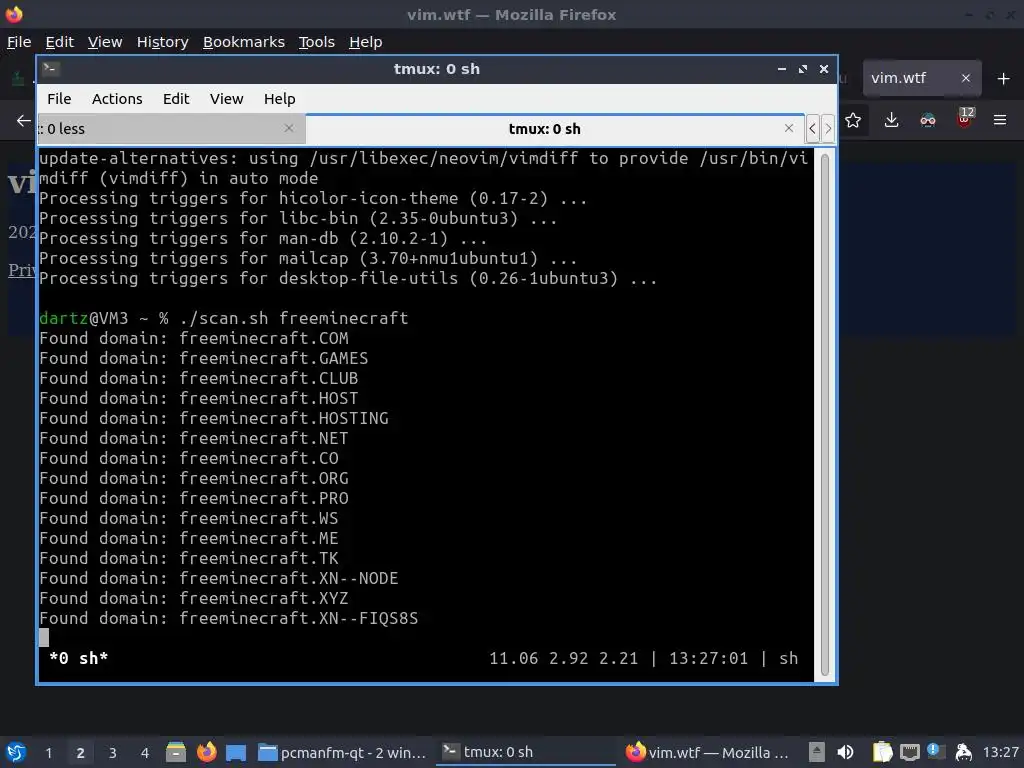Switch to workspace 2 in taskbar
The width and height of the screenshot is (1024, 768).
80,753
